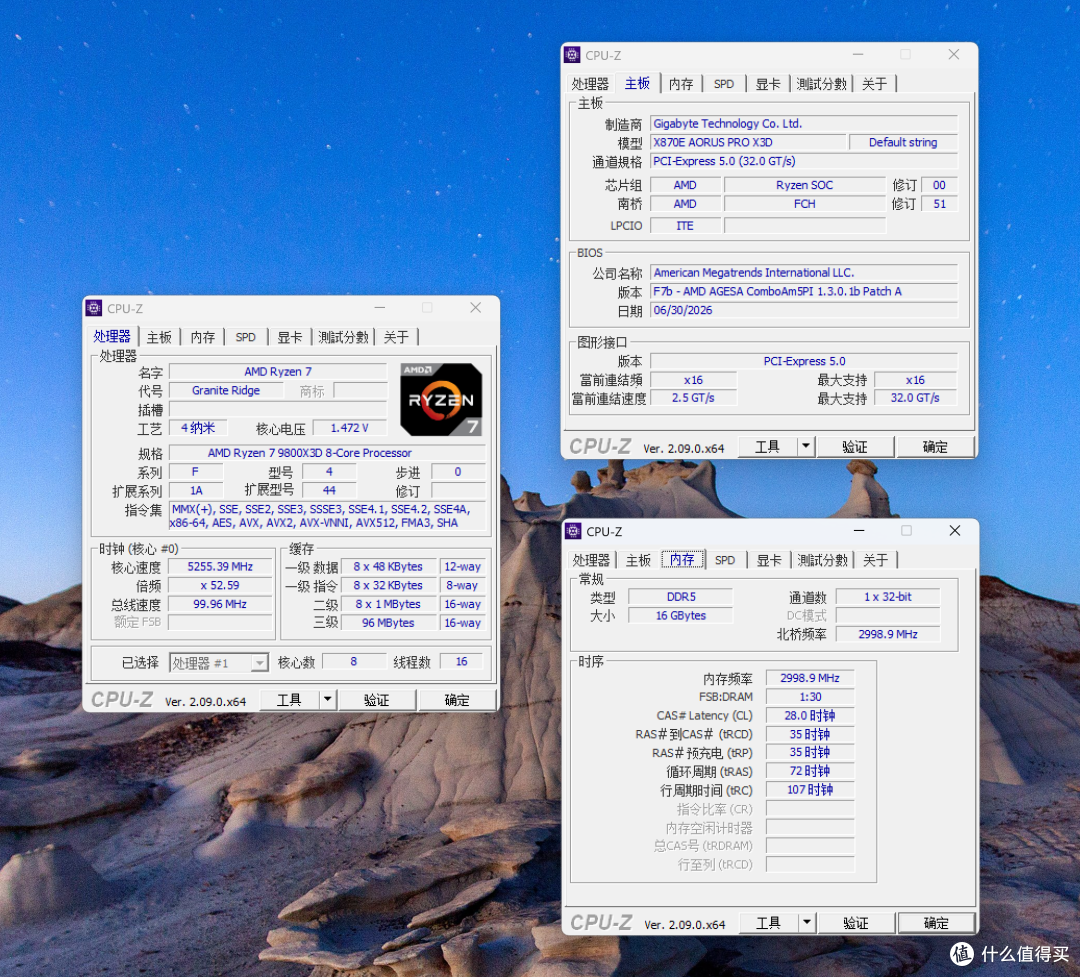Viewport: 1080px width, 977px height.
Task: Go to 主板 tab in memory window
Action: pos(638,560)
